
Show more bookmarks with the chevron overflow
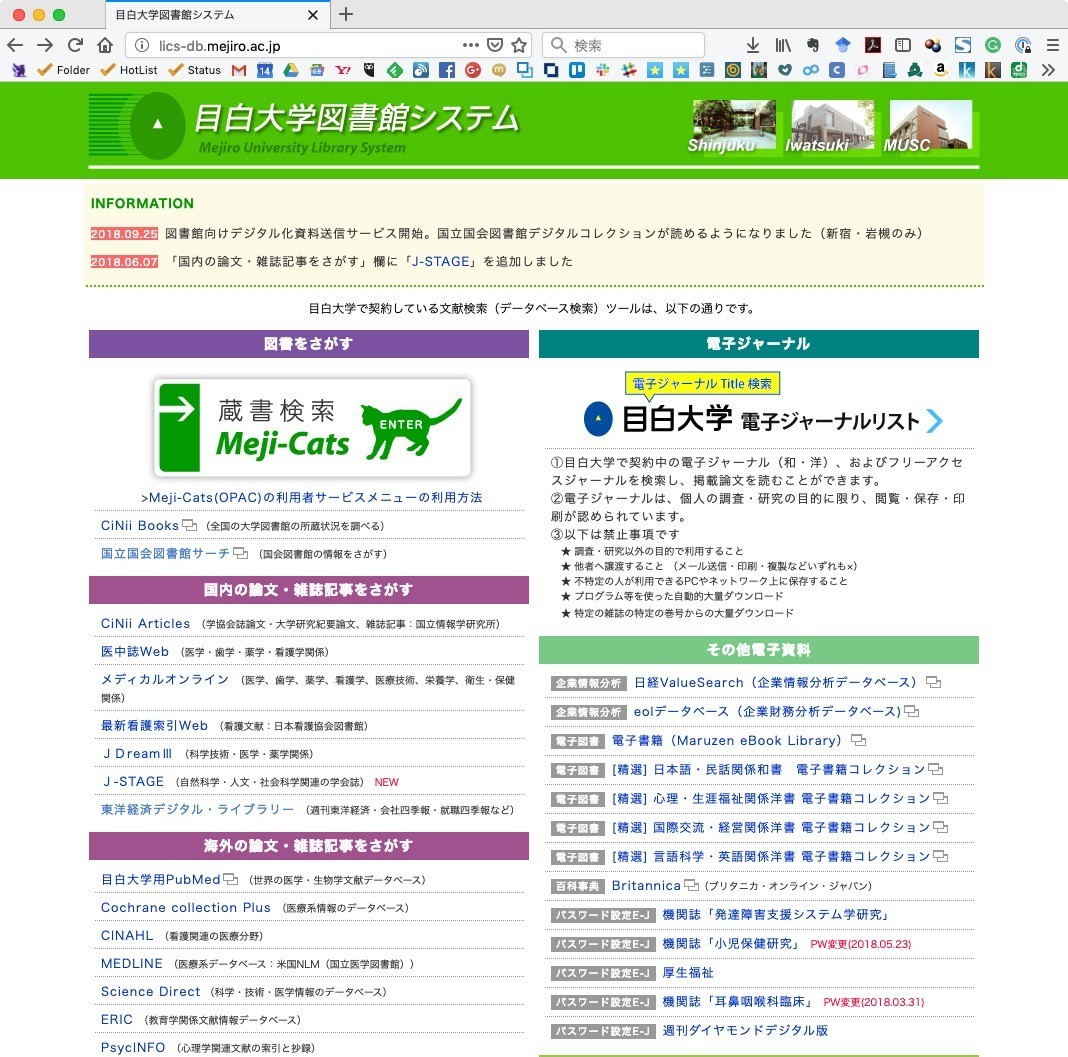coord(1048,69)
